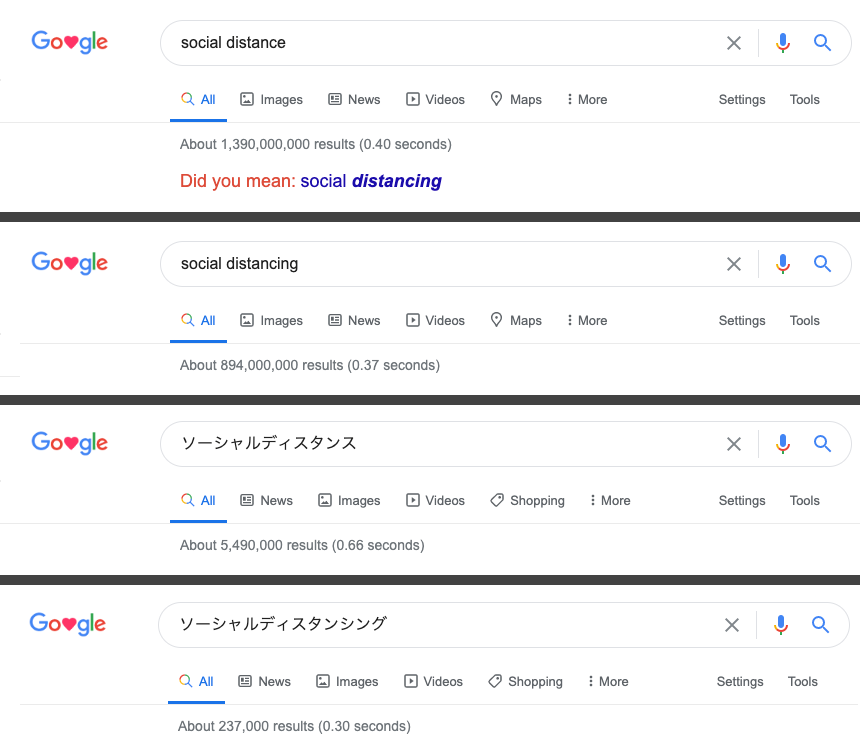This screenshot has width=860, height=753.
Task: Open the More dropdown under 'ソーシャルディスタンシング' search
Action: point(607,682)
